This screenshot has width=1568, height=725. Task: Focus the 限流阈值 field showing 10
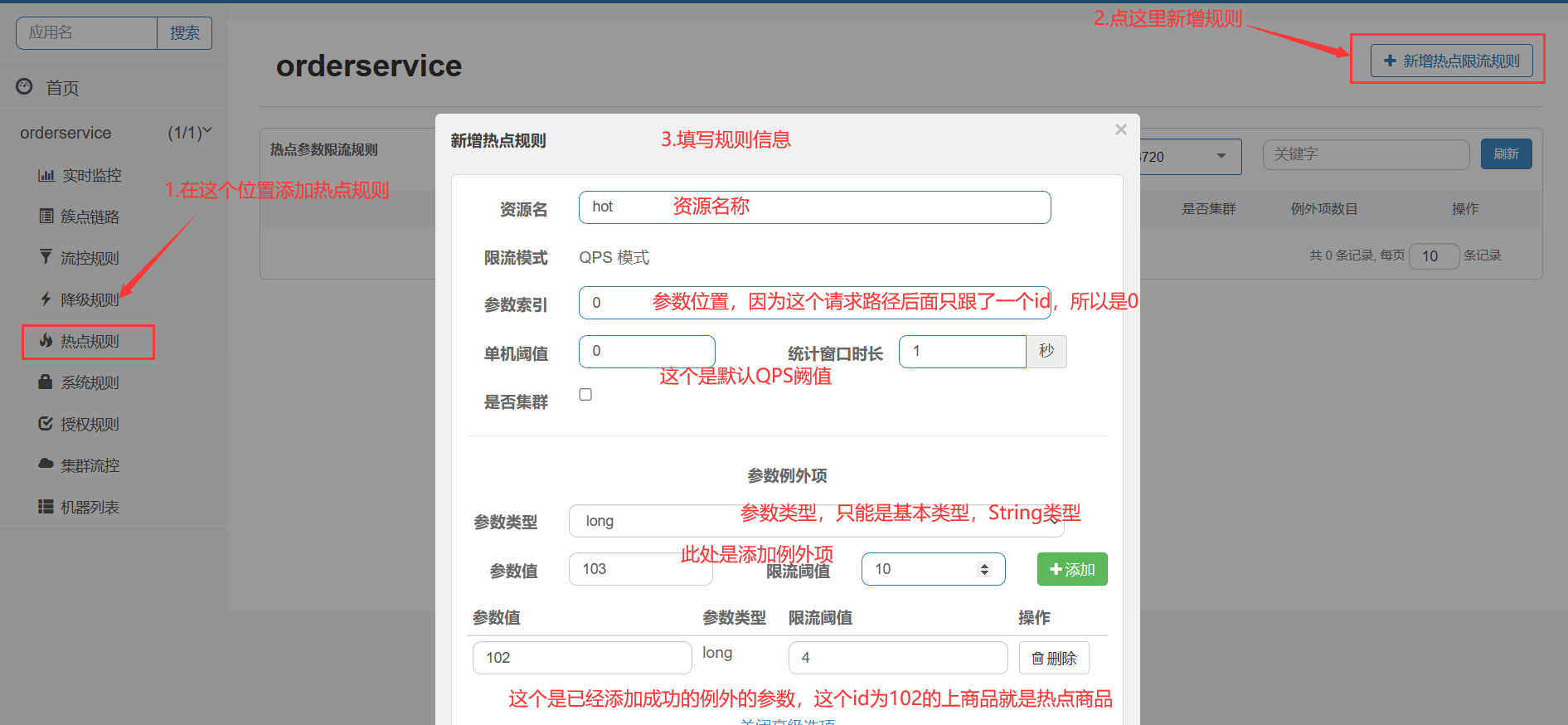[933, 569]
